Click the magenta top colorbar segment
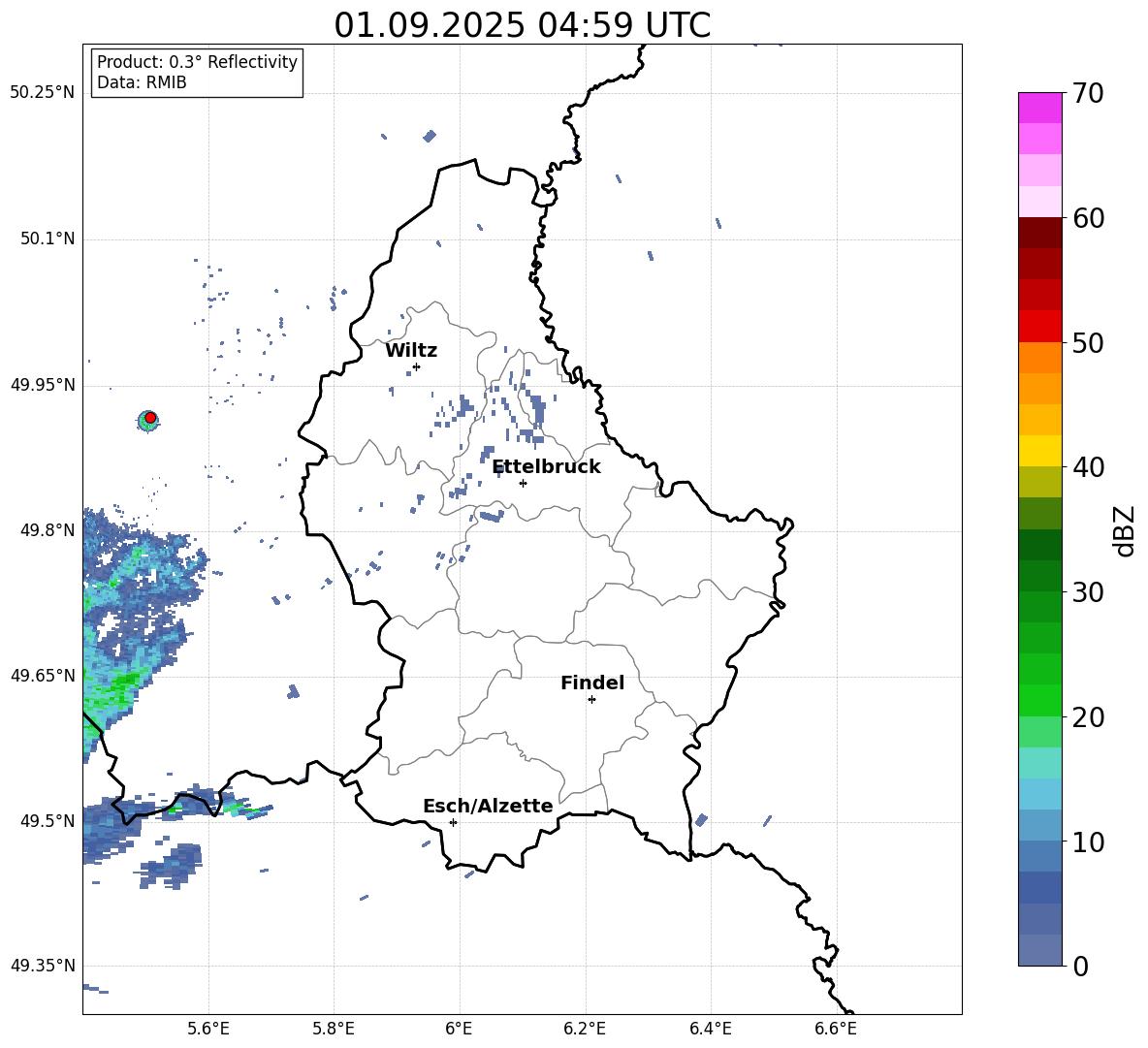This screenshot has width=1148, height=1048. click(x=1039, y=108)
